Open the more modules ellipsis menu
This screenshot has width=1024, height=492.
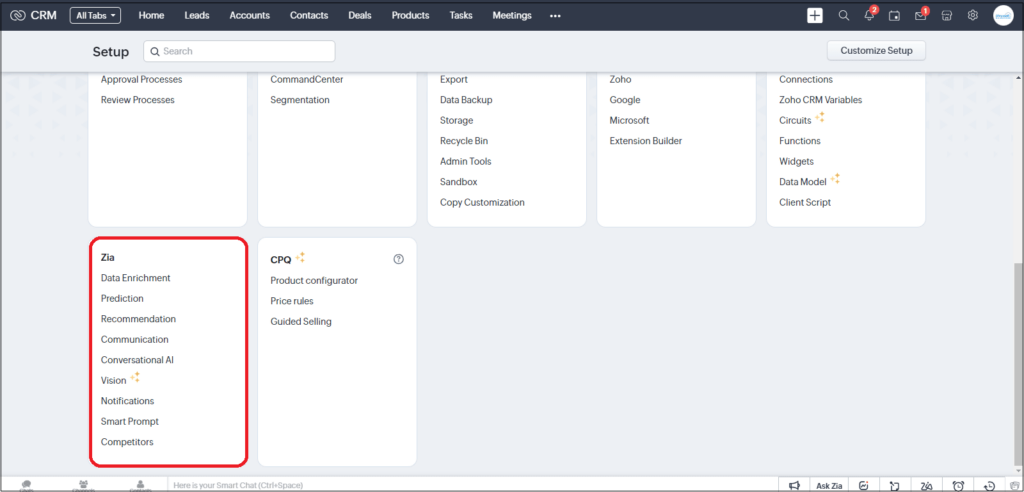pyautogui.click(x=555, y=16)
